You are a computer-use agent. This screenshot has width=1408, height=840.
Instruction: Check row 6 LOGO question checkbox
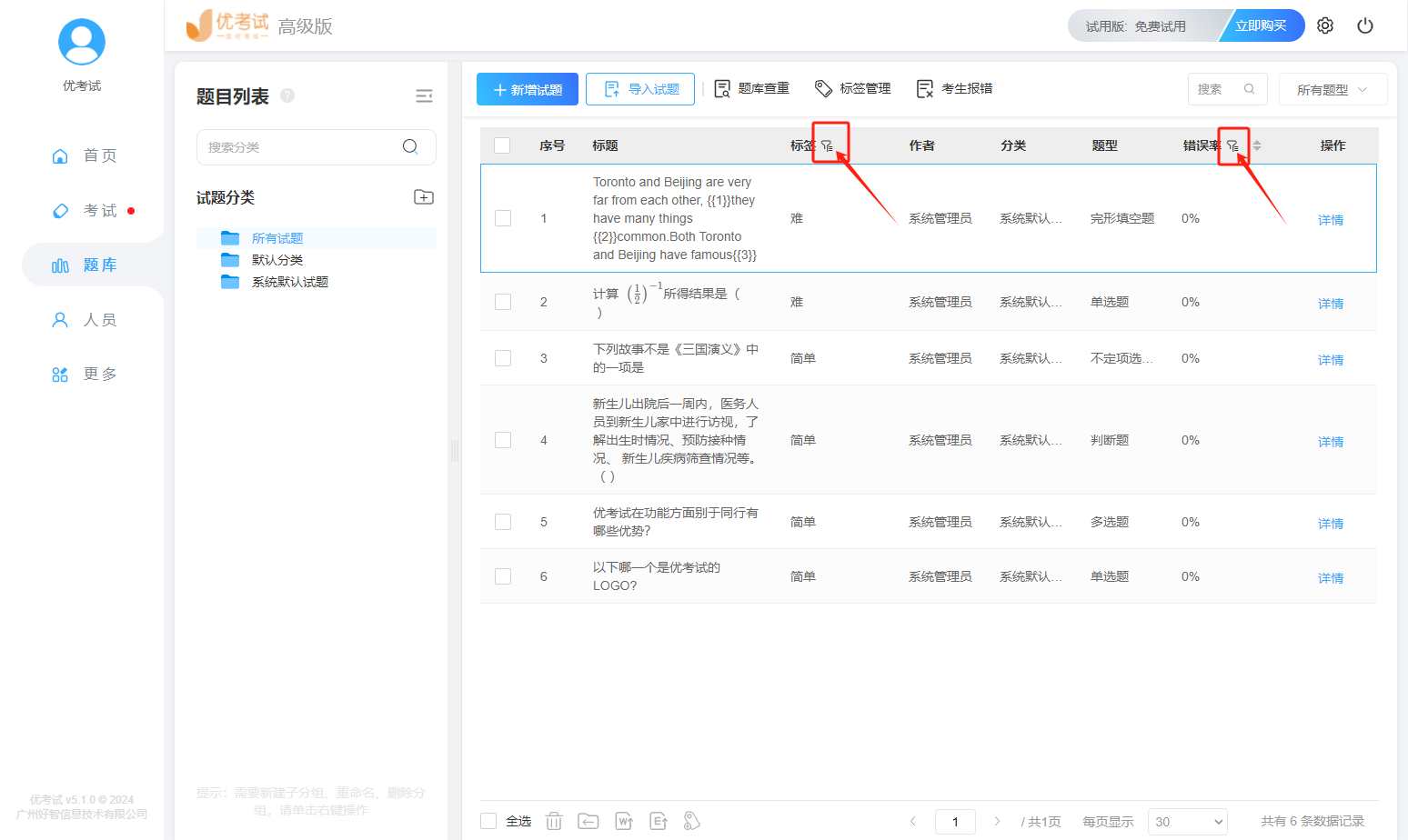tap(503, 576)
